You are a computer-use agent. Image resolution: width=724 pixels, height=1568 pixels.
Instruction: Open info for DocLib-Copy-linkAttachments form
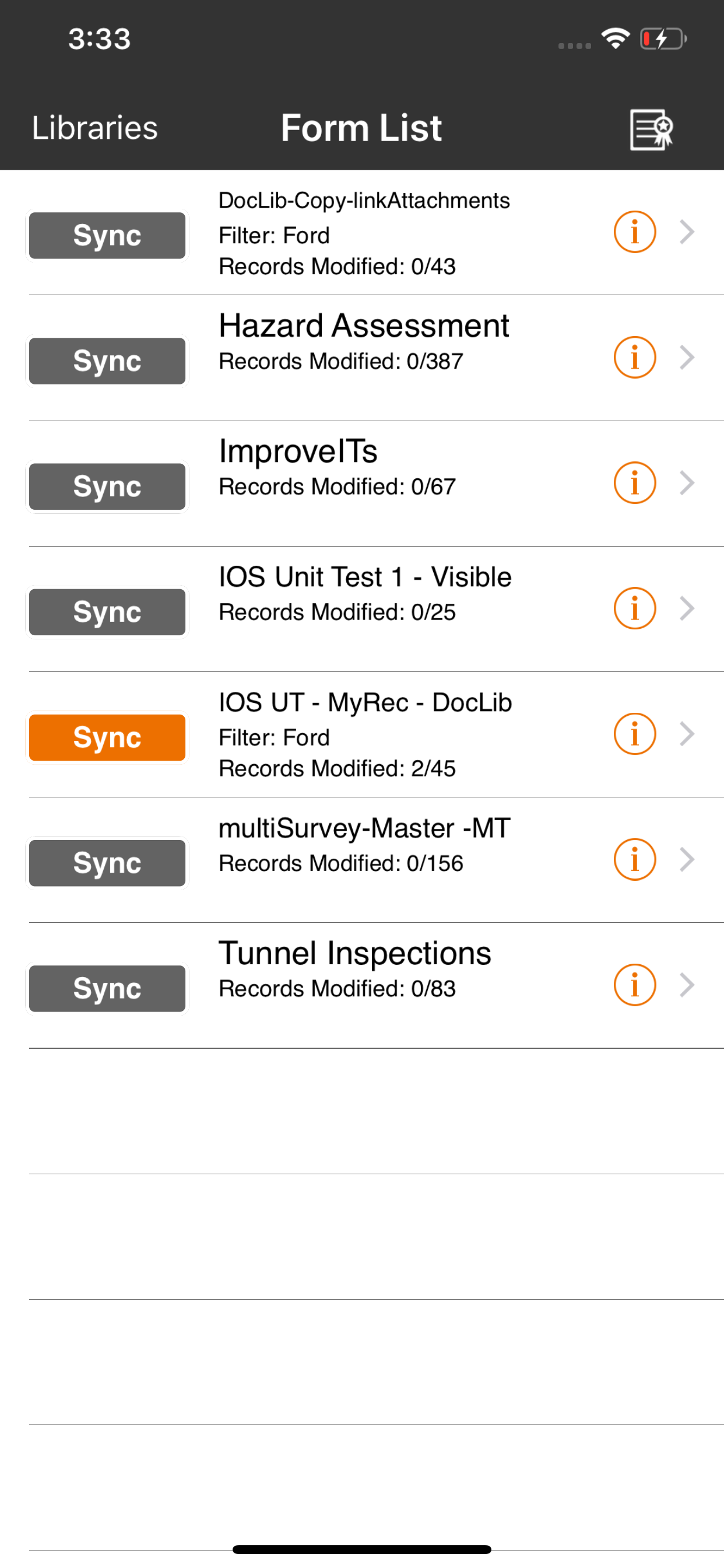click(635, 232)
